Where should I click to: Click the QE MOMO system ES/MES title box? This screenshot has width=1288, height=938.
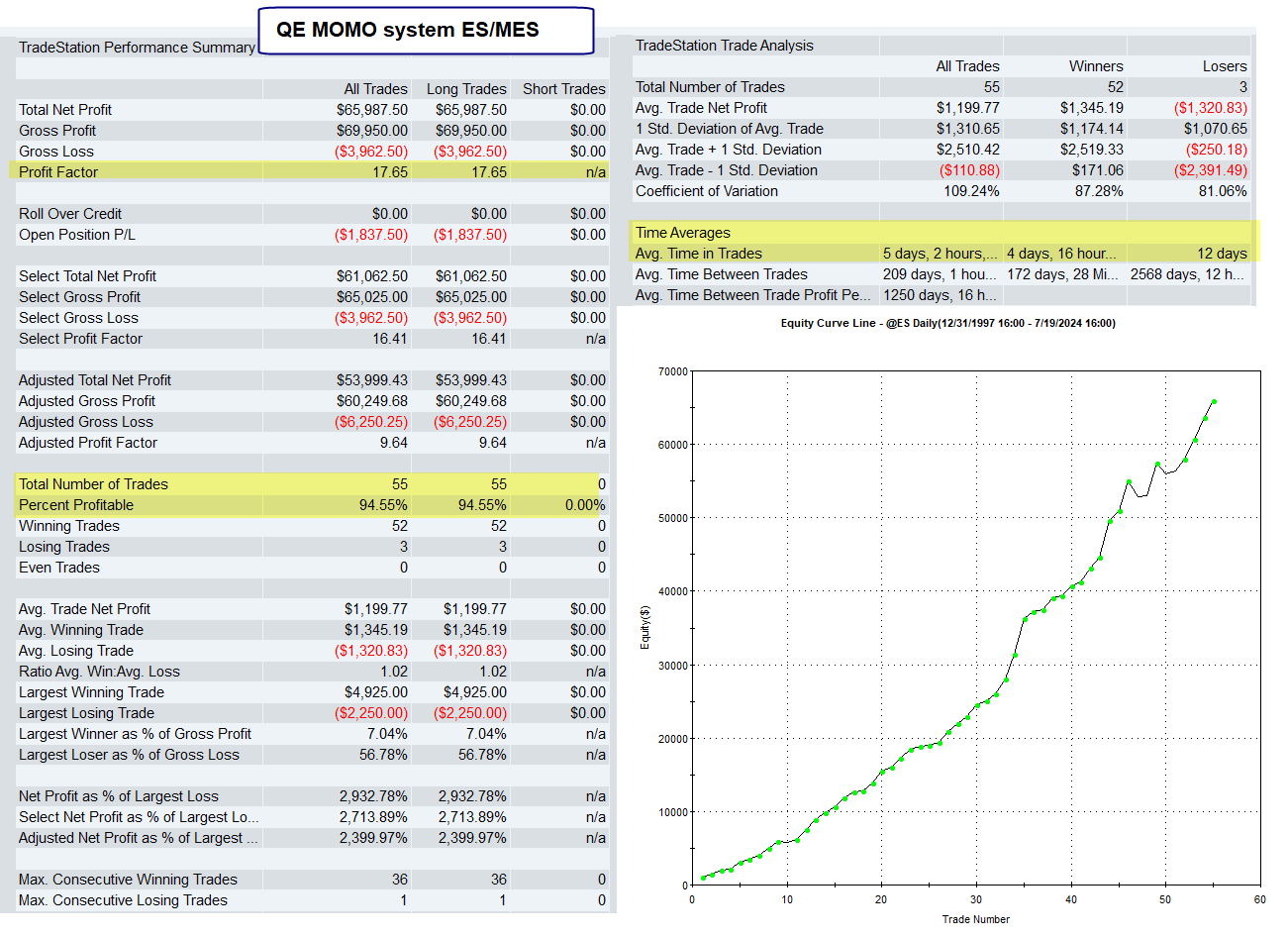(426, 30)
